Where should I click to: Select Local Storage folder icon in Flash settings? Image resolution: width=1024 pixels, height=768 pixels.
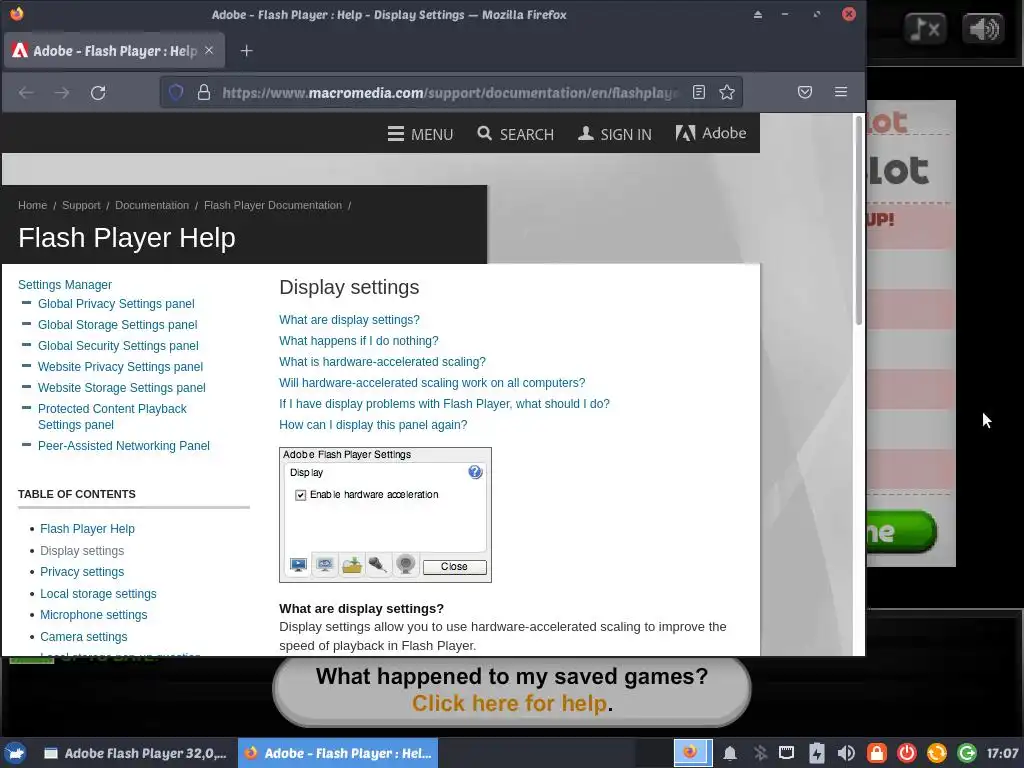352,565
